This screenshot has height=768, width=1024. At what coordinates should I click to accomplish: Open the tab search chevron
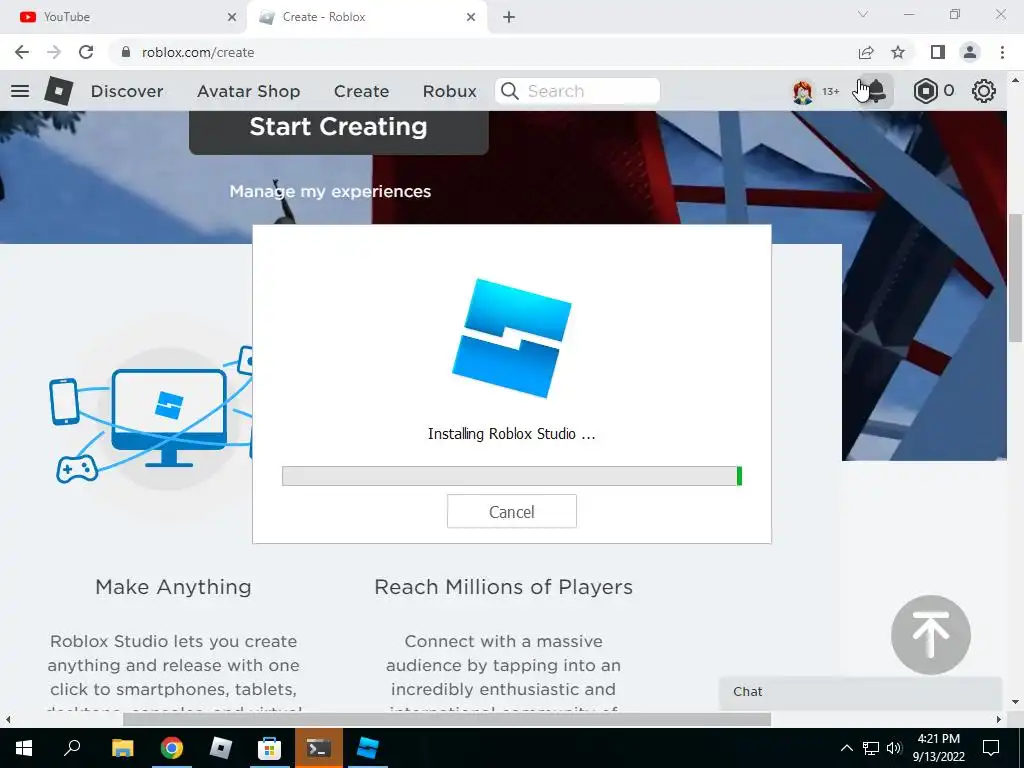[x=863, y=14]
